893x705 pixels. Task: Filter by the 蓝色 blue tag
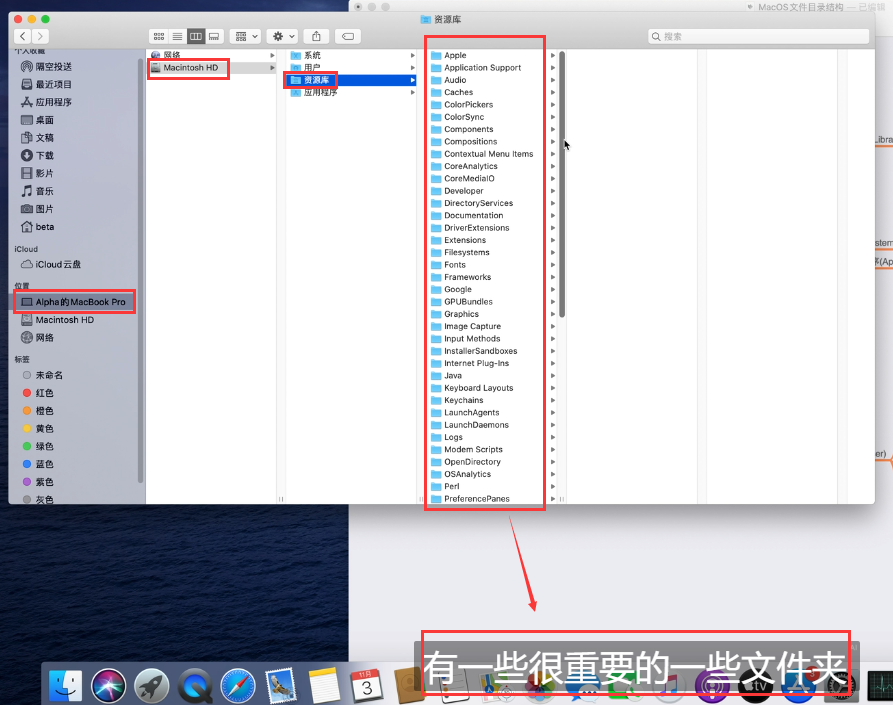[38, 464]
